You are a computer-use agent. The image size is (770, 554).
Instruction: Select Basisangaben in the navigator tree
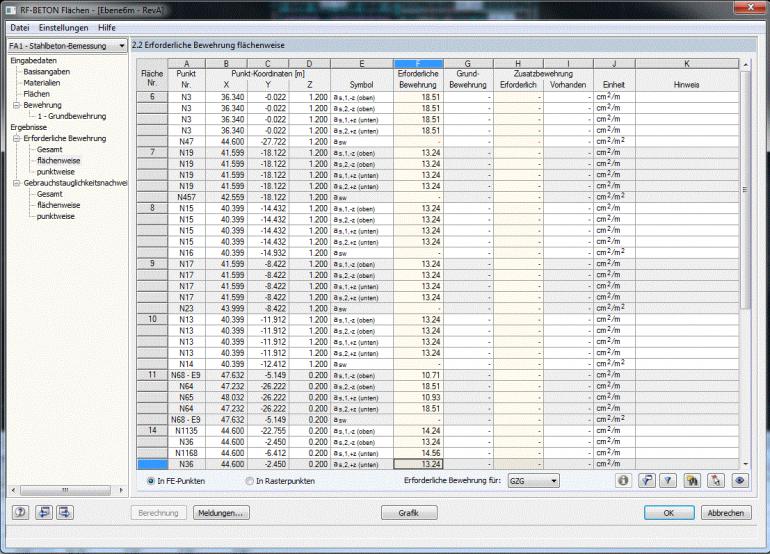point(47,72)
